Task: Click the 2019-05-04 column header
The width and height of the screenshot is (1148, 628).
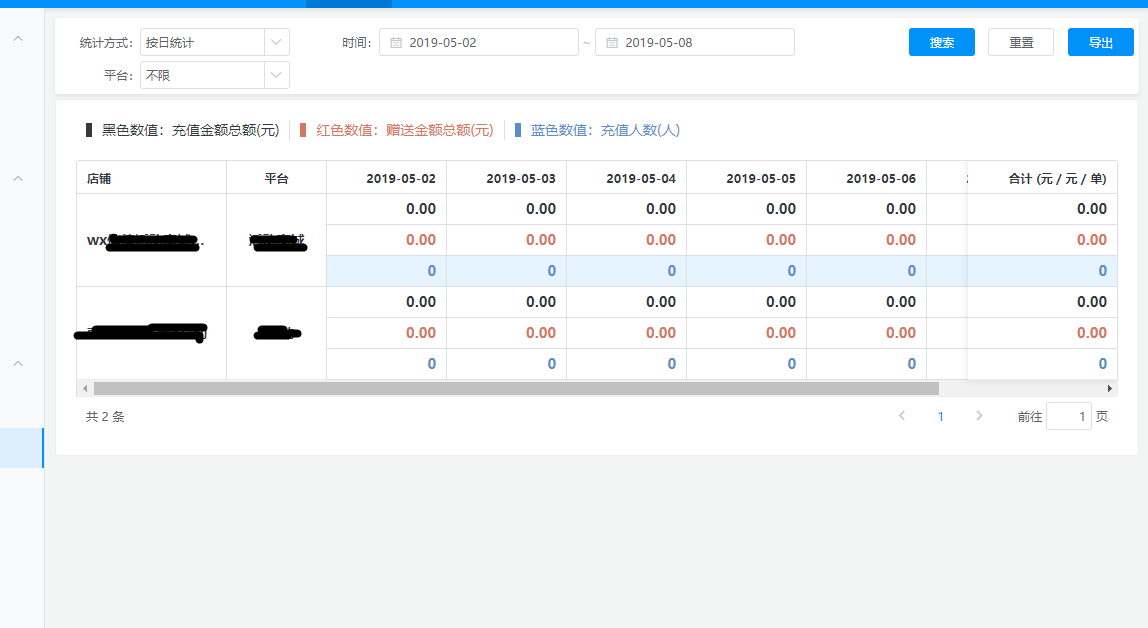Action: tap(627, 179)
